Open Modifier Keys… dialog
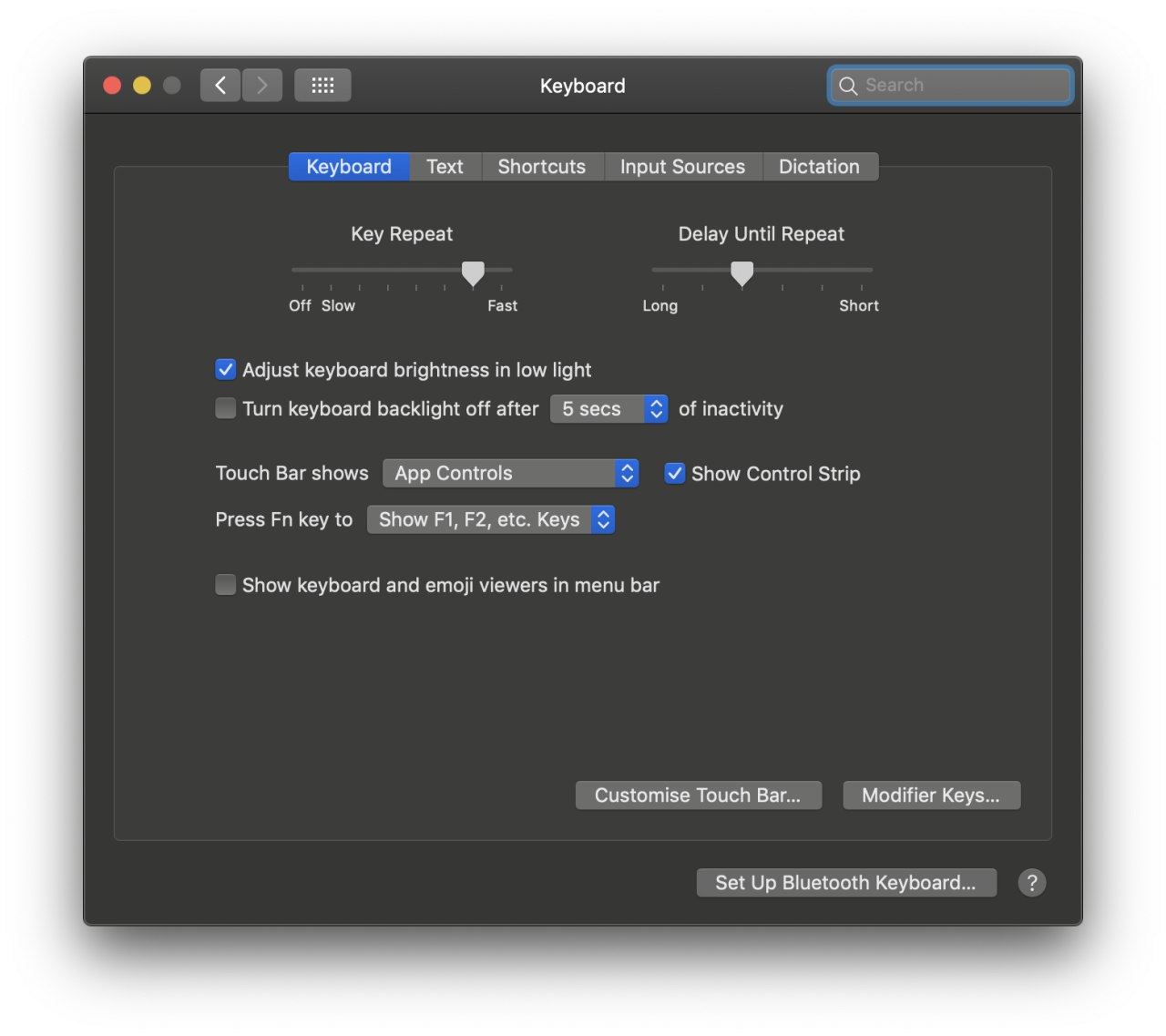The image size is (1166, 1036). click(x=931, y=795)
